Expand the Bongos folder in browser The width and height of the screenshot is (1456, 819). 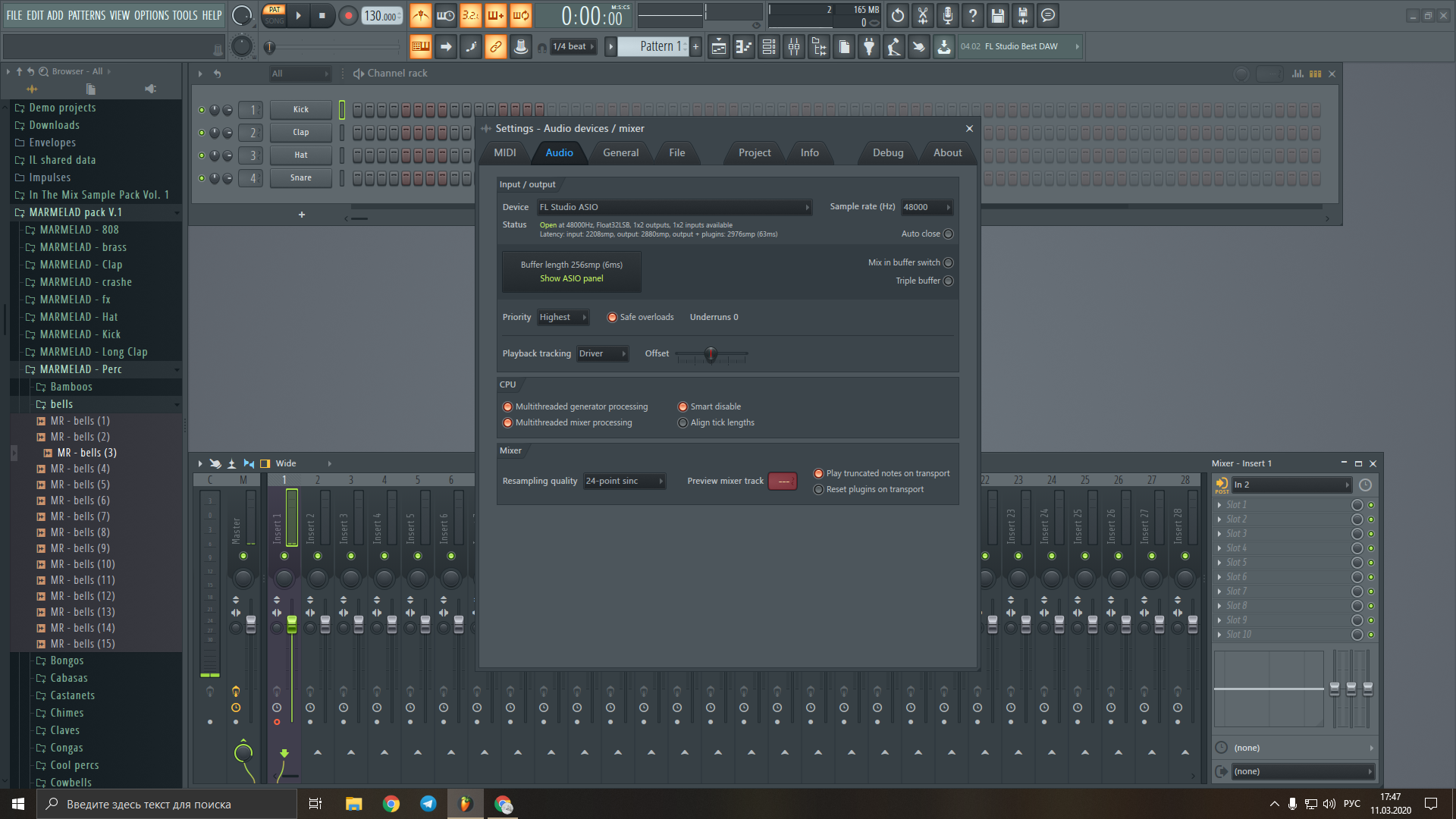tap(67, 661)
